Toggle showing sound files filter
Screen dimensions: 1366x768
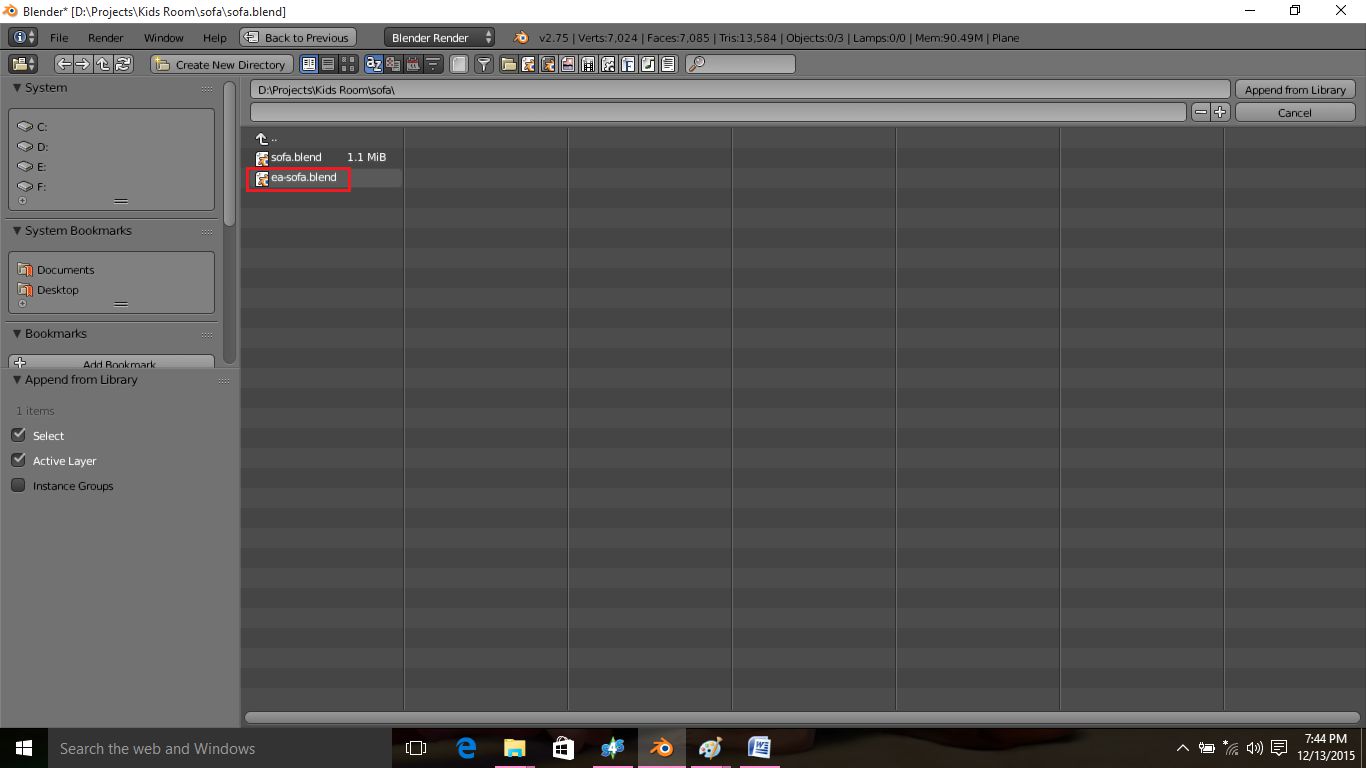tap(648, 64)
